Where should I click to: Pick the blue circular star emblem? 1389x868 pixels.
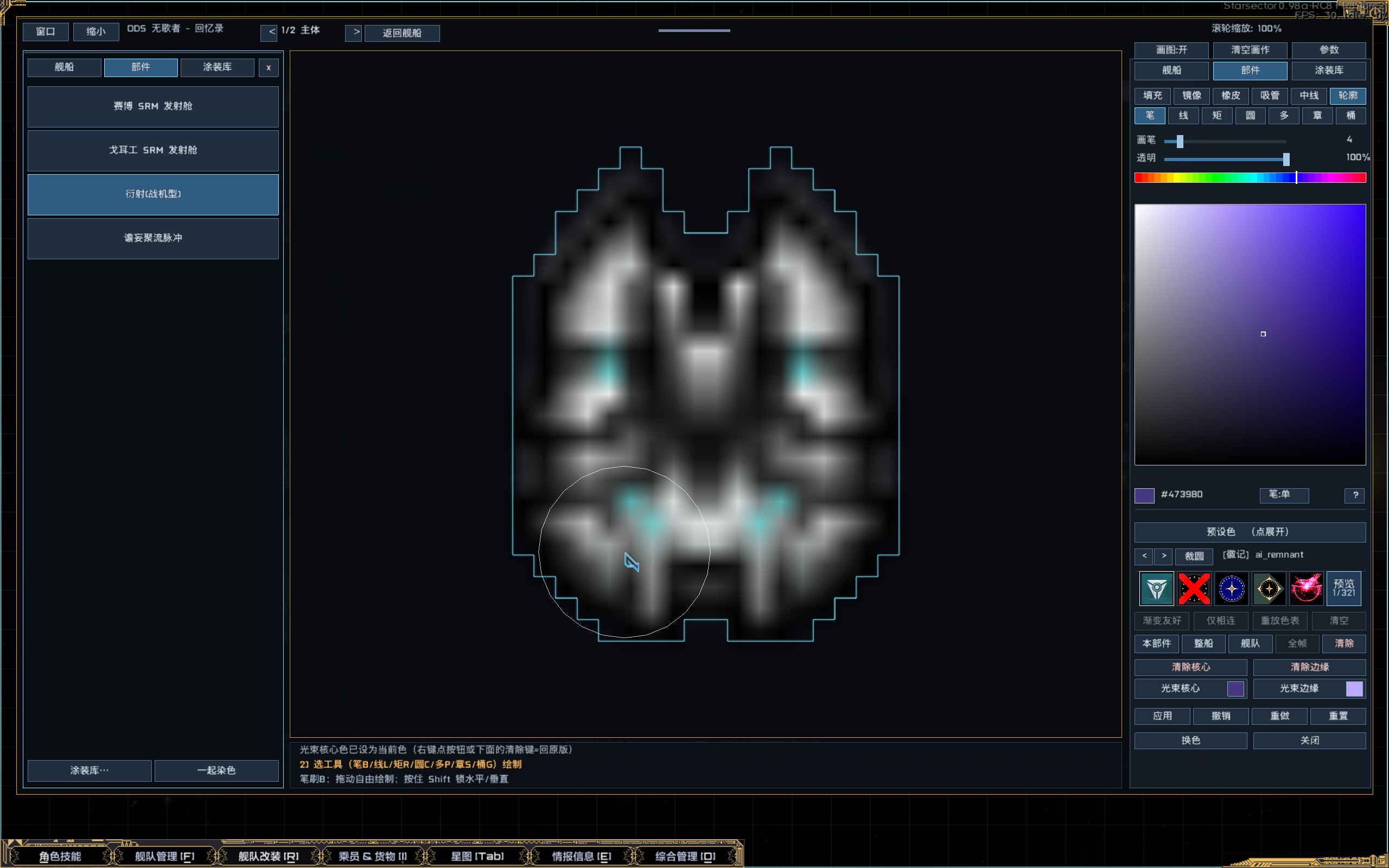click(x=1232, y=589)
